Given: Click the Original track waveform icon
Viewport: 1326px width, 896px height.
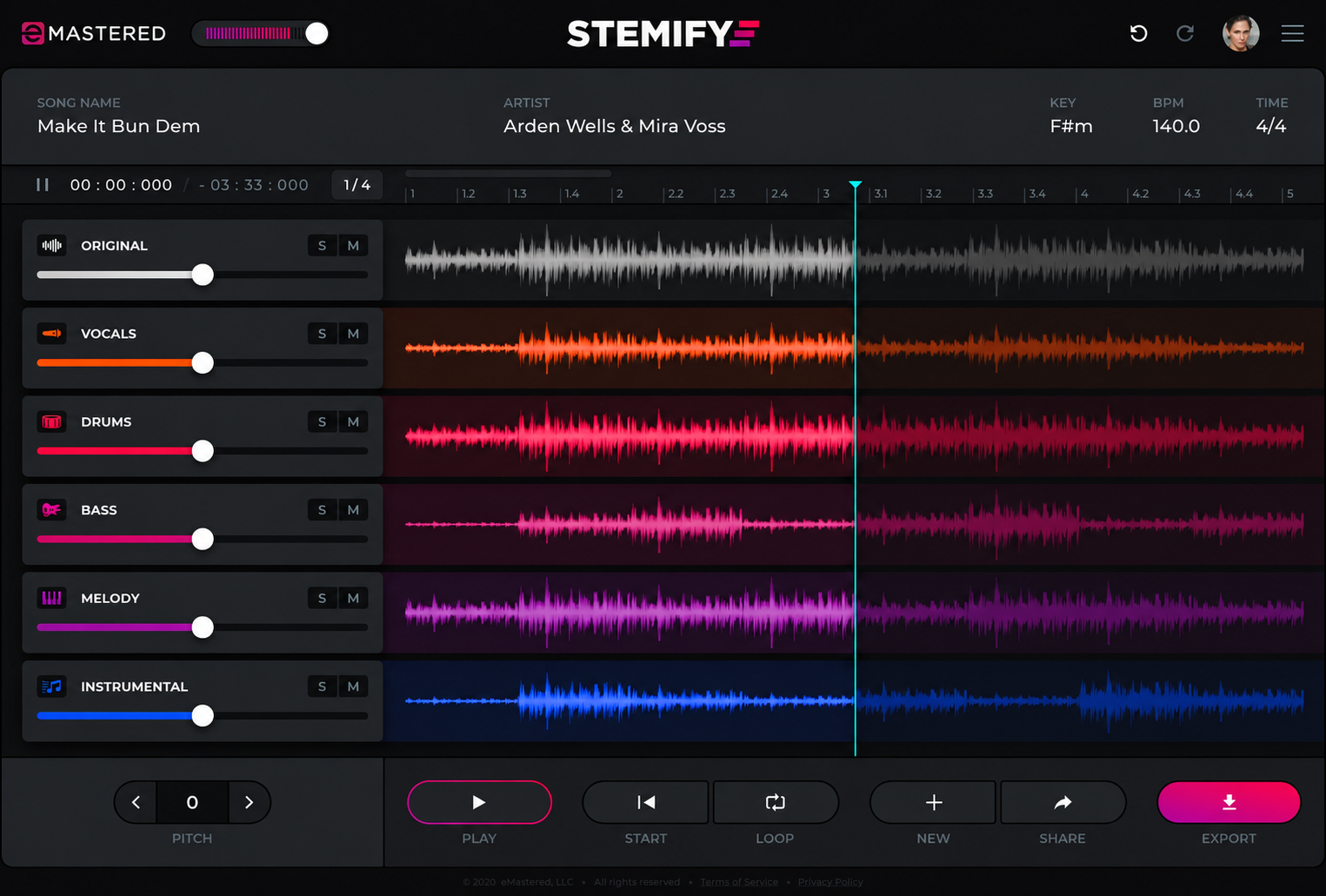Looking at the screenshot, I should click(52, 246).
